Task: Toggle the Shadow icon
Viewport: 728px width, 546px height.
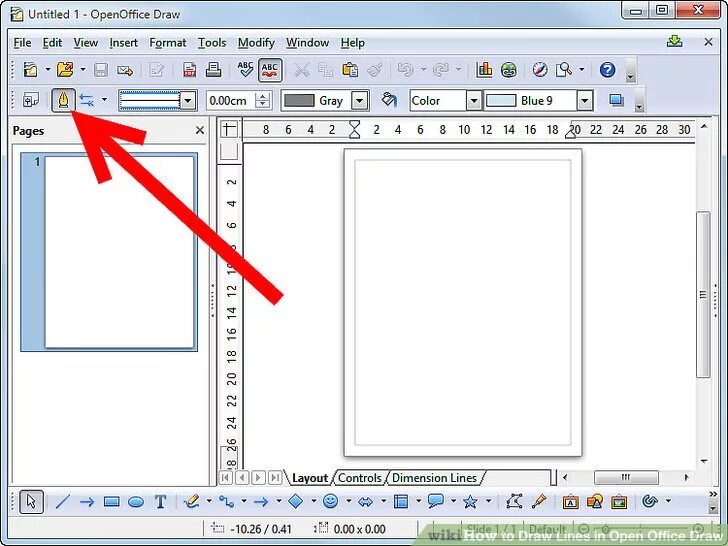Action: pyautogui.click(x=616, y=100)
